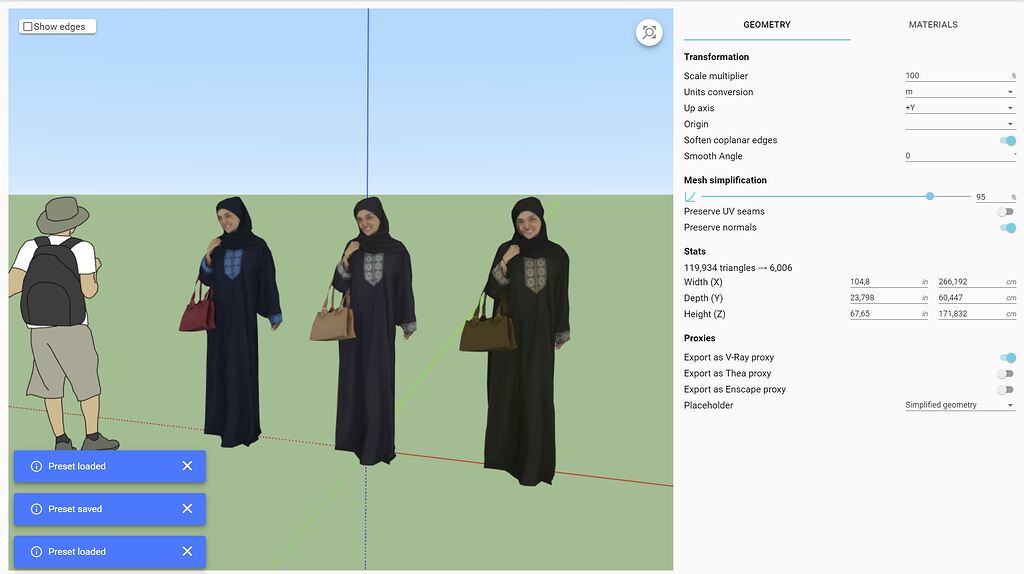Screen dimensions: 1024x574
Task: Open Placeholder dropdown showing Simplified geometry
Action: click(960, 406)
